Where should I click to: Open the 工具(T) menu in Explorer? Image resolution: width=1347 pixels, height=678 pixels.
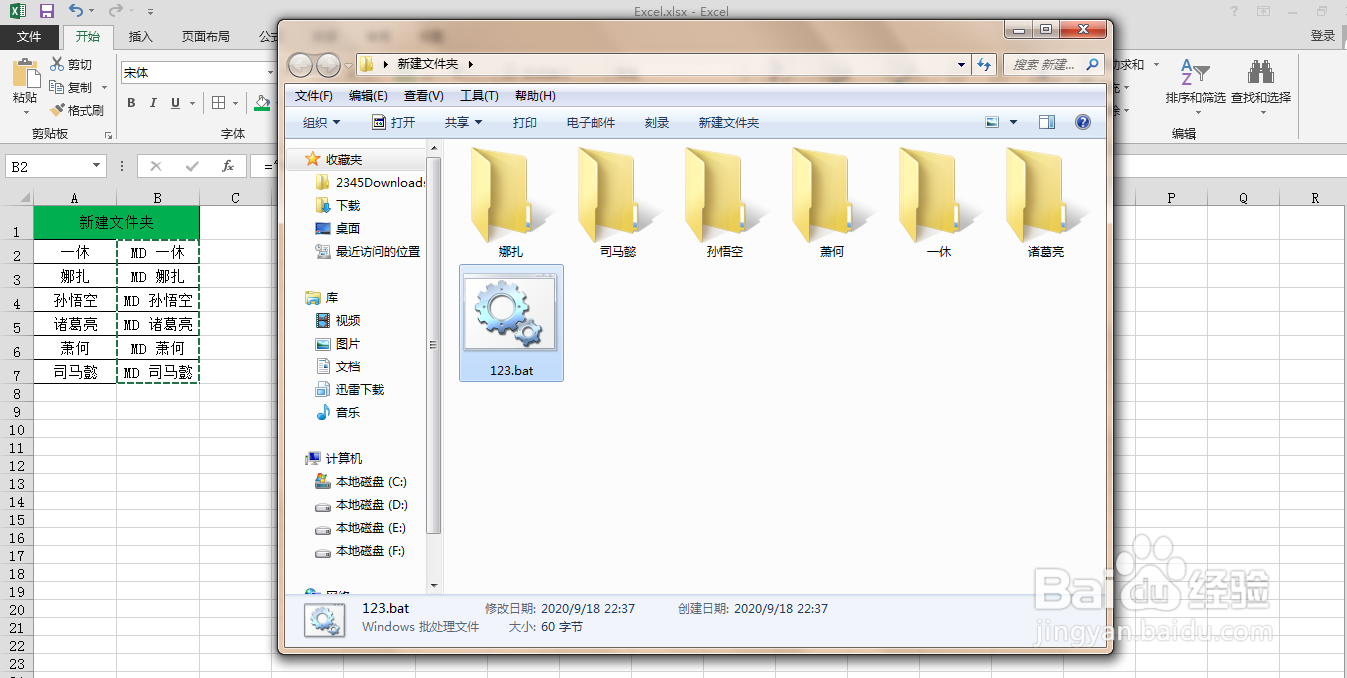[478, 95]
